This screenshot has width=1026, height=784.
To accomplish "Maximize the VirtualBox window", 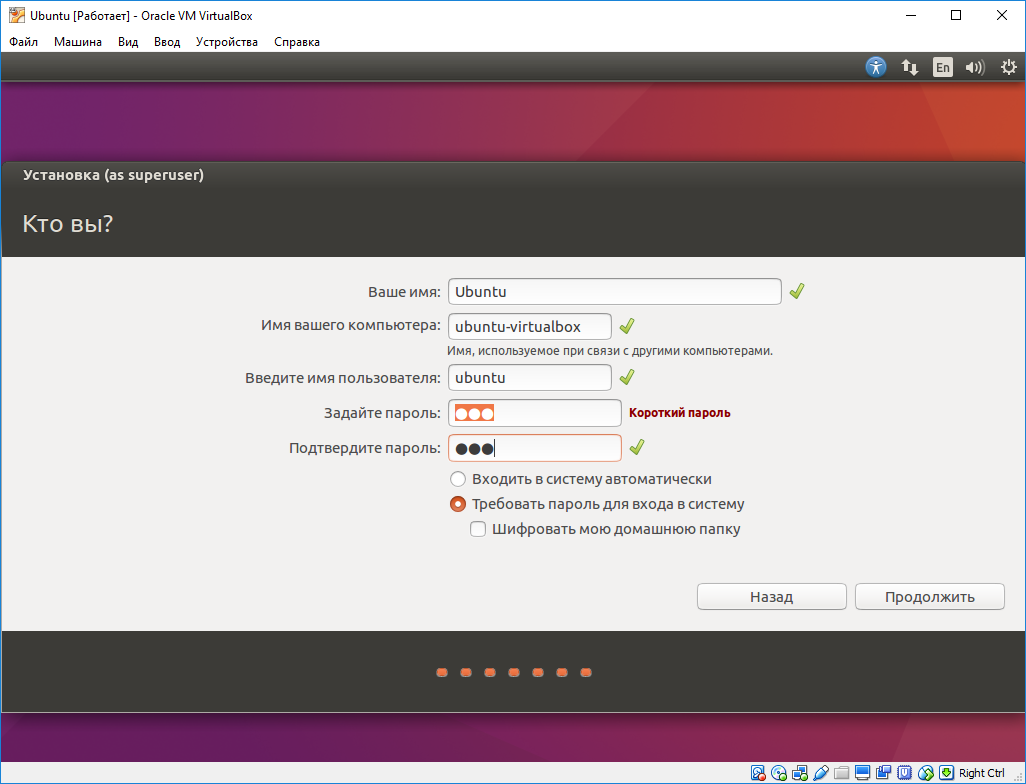I will pos(956,16).
